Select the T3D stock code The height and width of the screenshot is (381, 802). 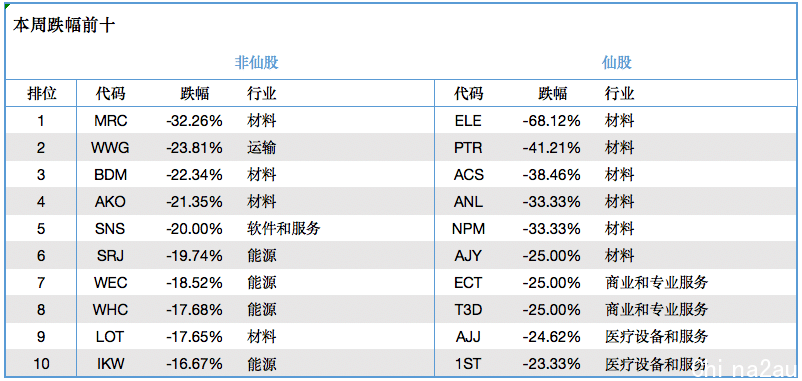pos(468,310)
